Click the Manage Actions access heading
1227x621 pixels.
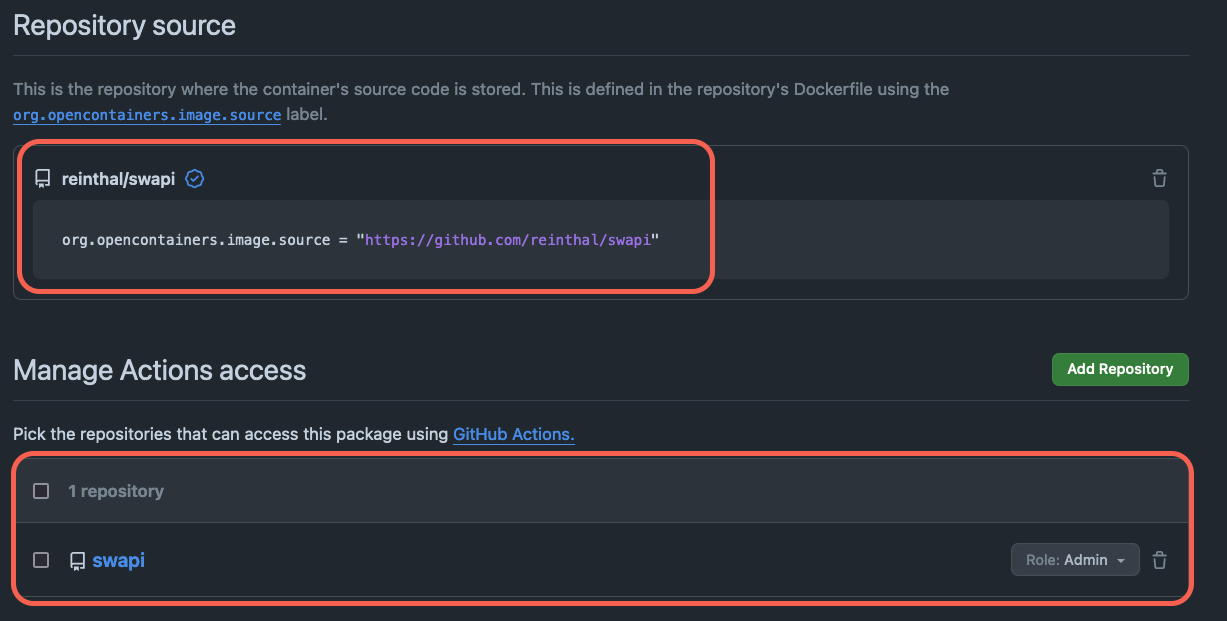(160, 370)
